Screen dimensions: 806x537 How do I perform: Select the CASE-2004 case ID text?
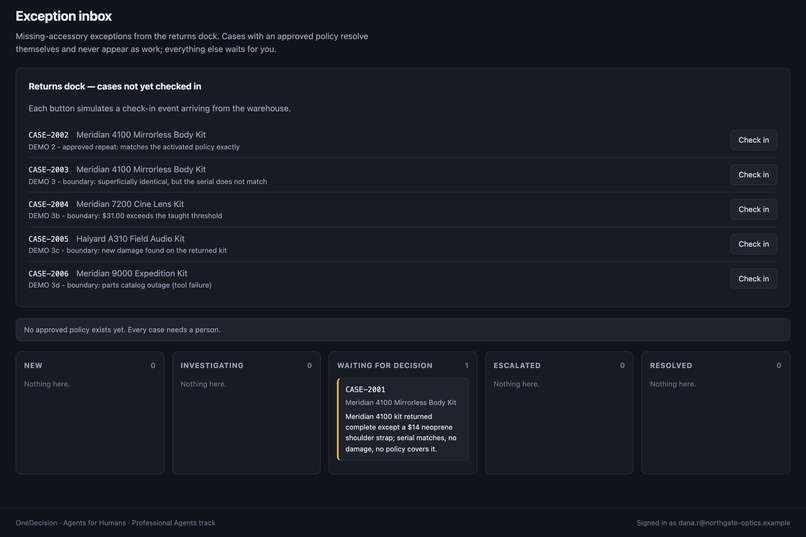(48, 205)
